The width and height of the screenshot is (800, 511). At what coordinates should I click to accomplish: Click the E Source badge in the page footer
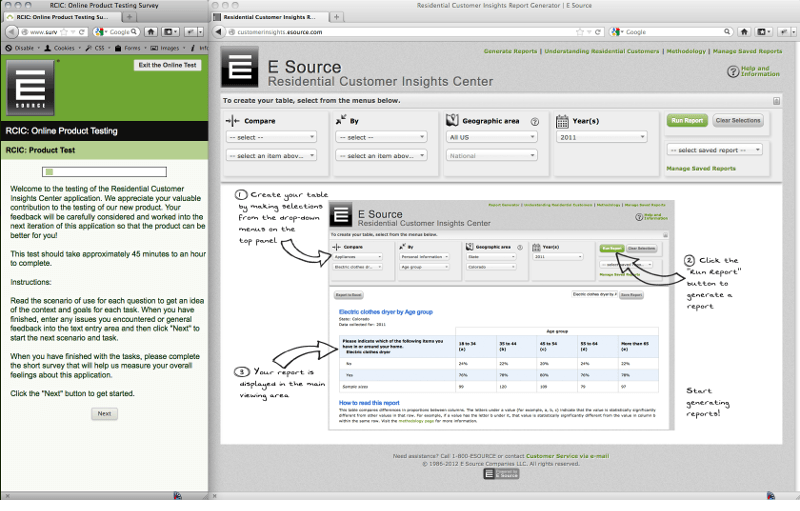tap(501, 474)
